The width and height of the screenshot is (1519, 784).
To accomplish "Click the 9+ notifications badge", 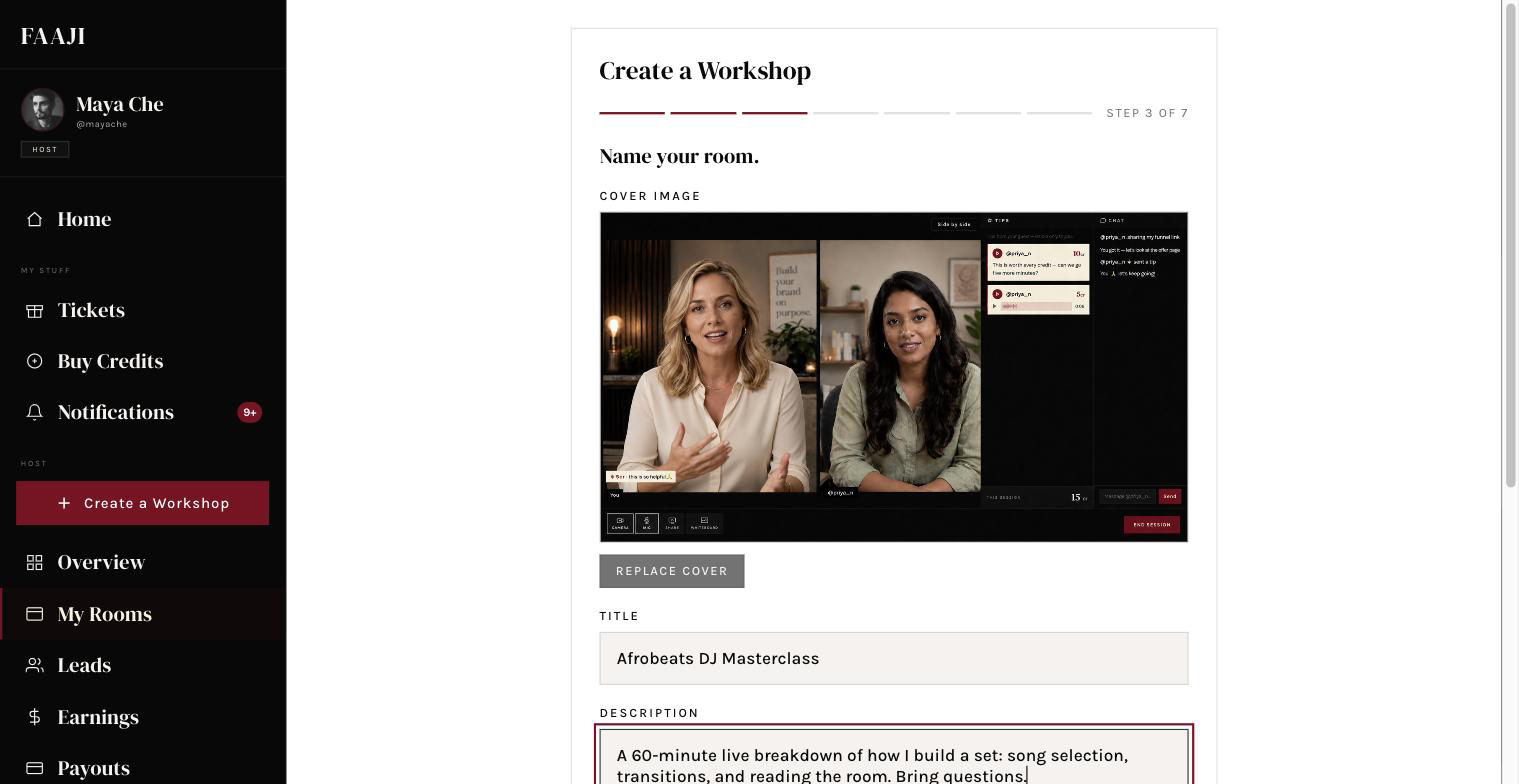I will (249, 412).
